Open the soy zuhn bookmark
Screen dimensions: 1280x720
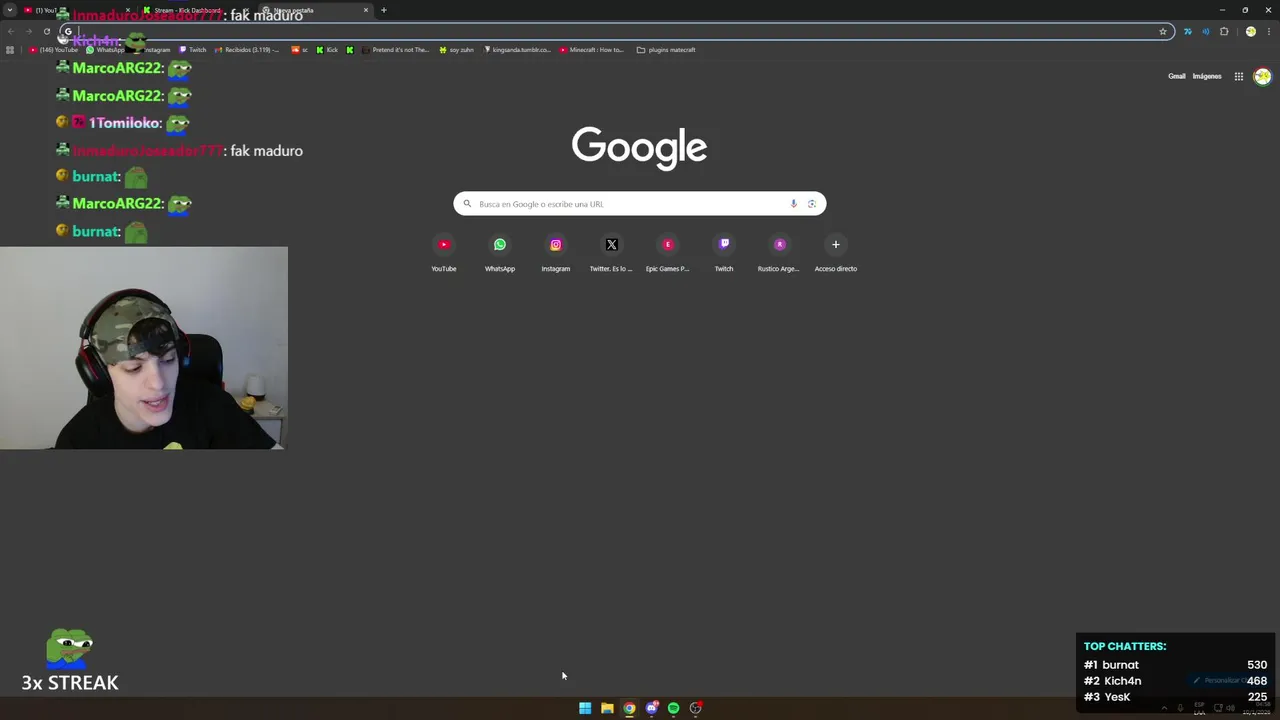tap(457, 50)
